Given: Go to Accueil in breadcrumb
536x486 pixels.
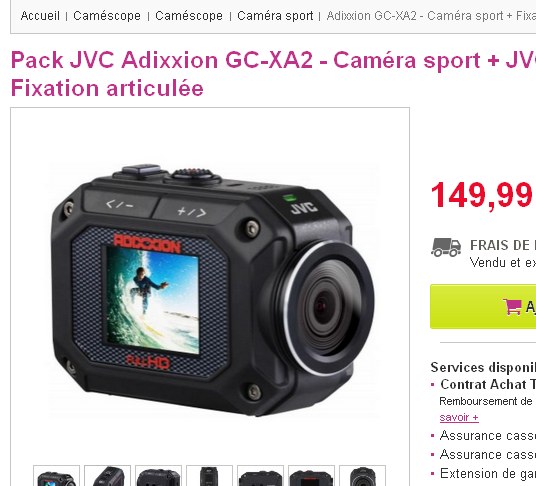Looking at the screenshot, I should click(x=40, y=16).
